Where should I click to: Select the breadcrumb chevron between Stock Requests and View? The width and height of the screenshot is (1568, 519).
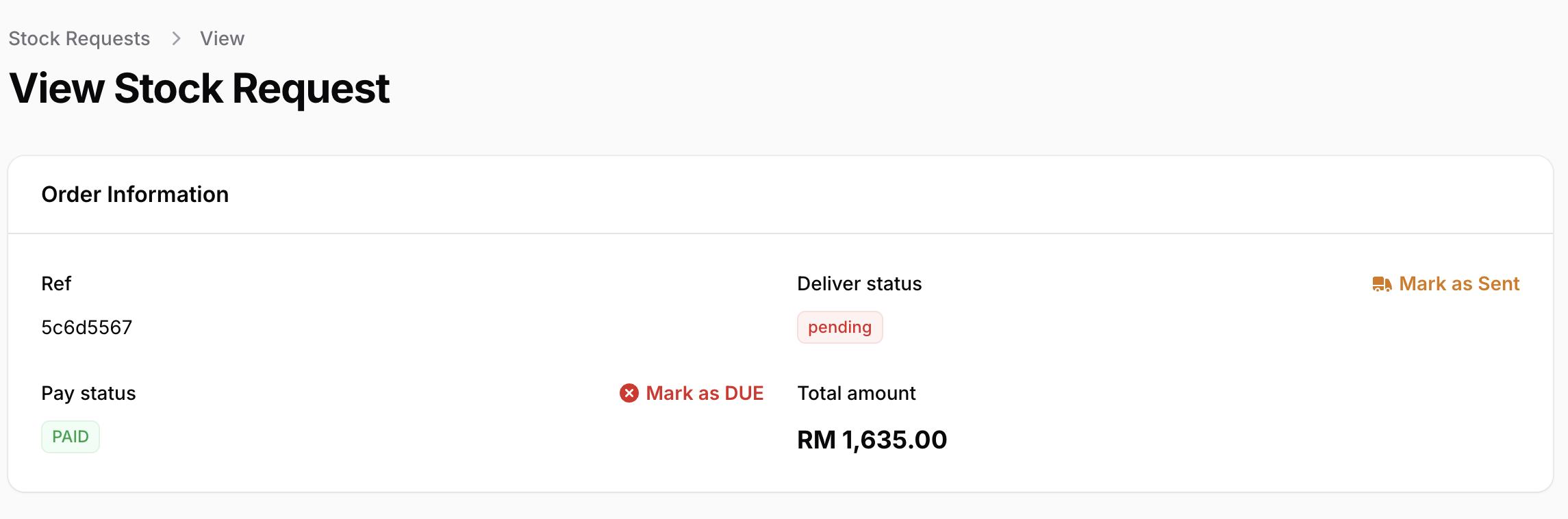pyautogui.click(x=177, y=38)
